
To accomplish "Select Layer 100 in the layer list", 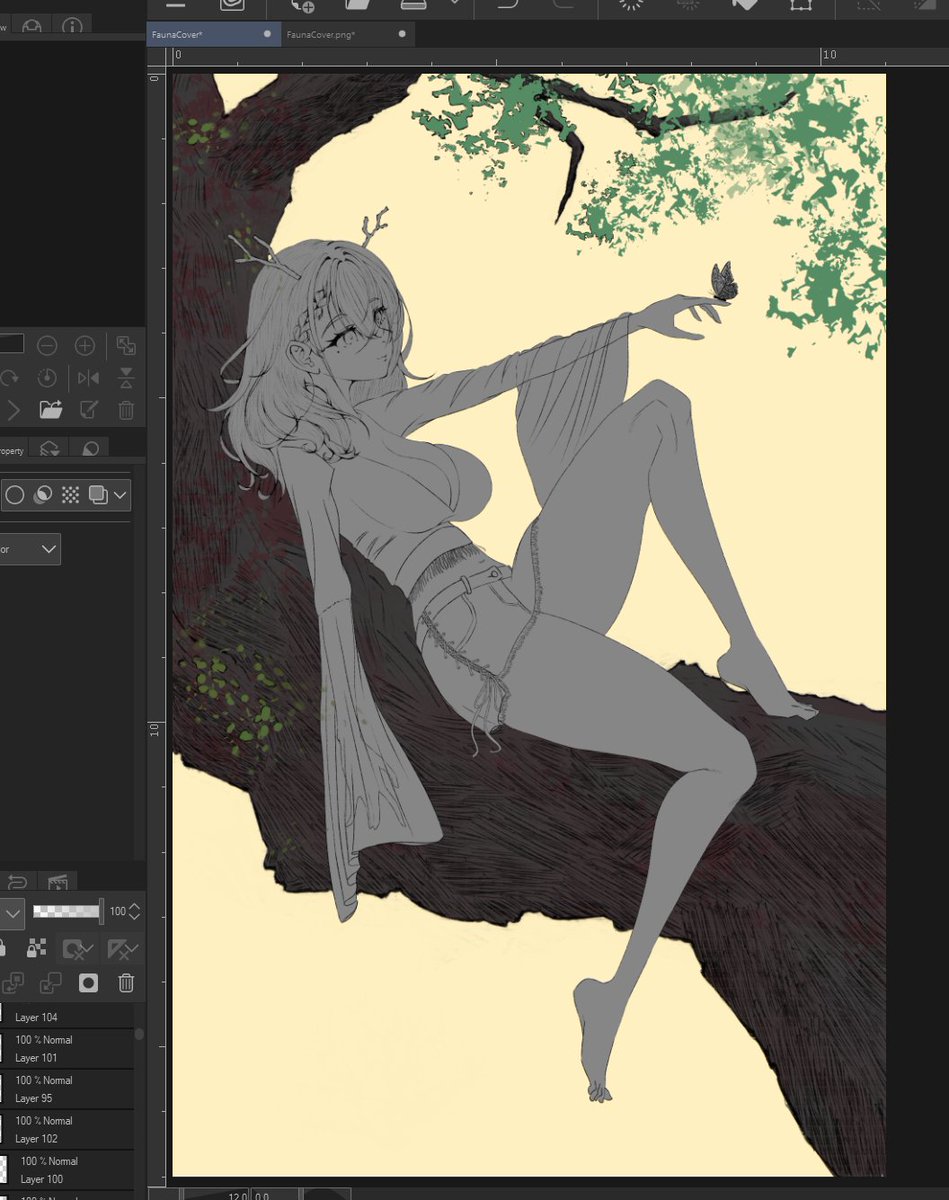I will point(66,1170).
